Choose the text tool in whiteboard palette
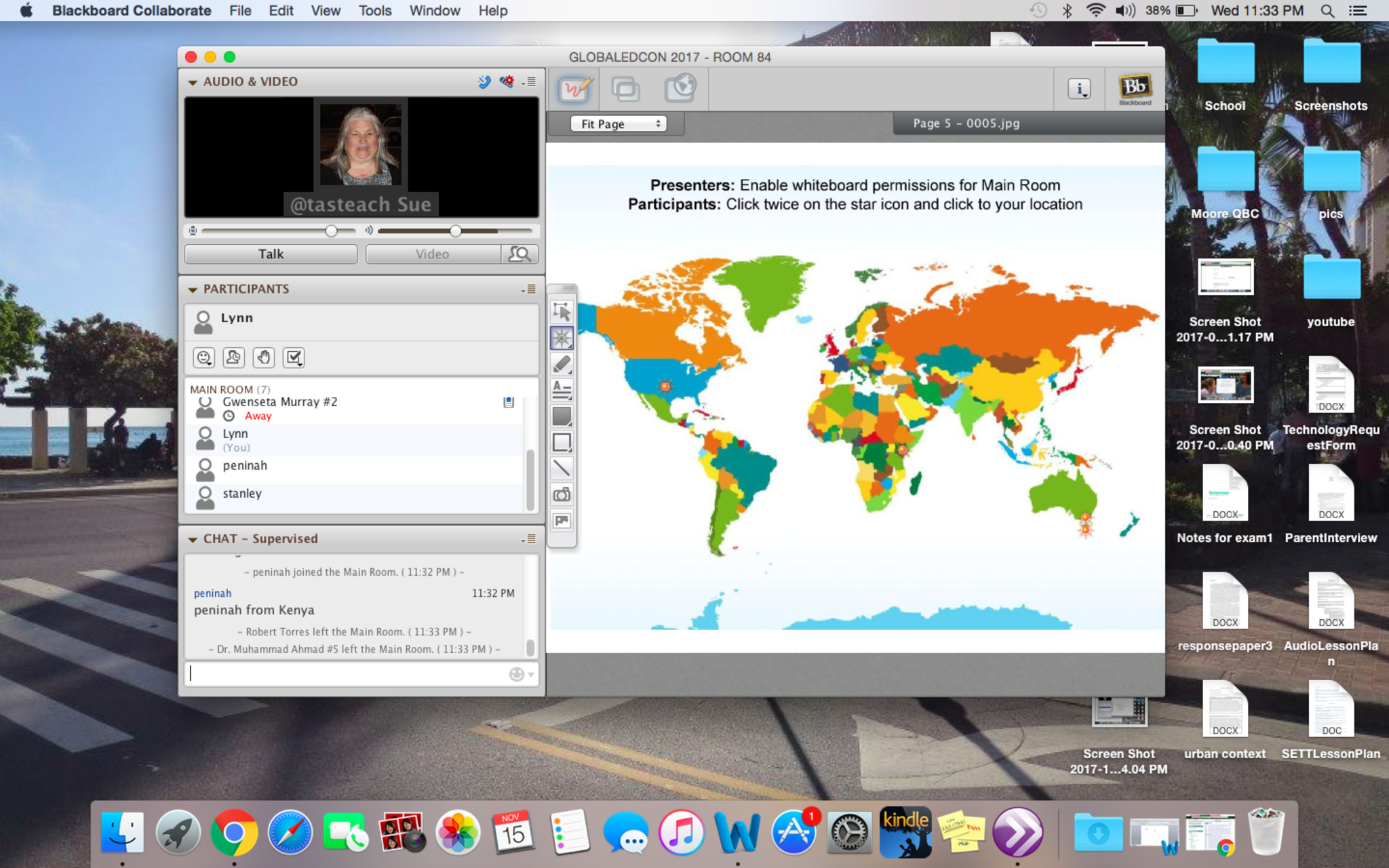 click(562, 390)
